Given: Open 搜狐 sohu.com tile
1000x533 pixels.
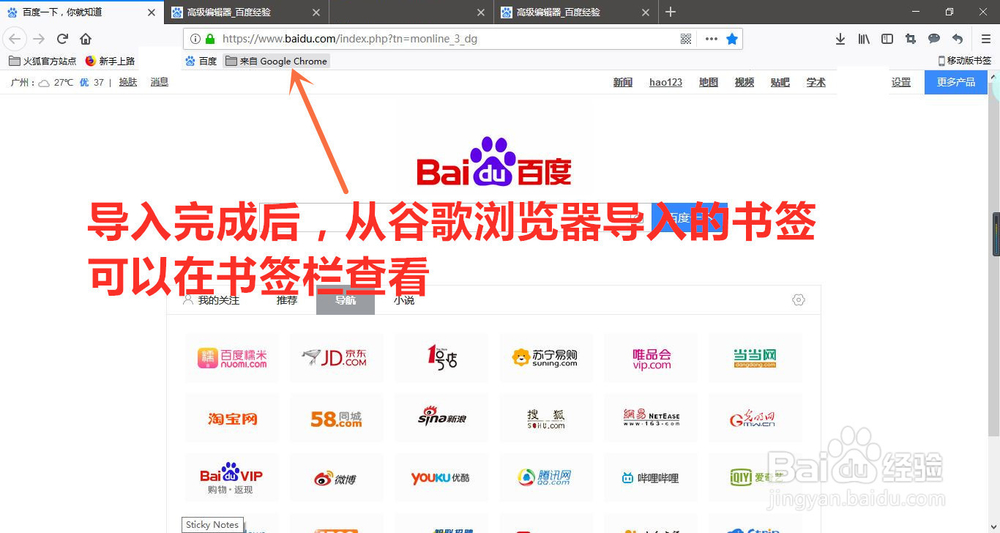Looking at the screenshot, I should point(546,418).
